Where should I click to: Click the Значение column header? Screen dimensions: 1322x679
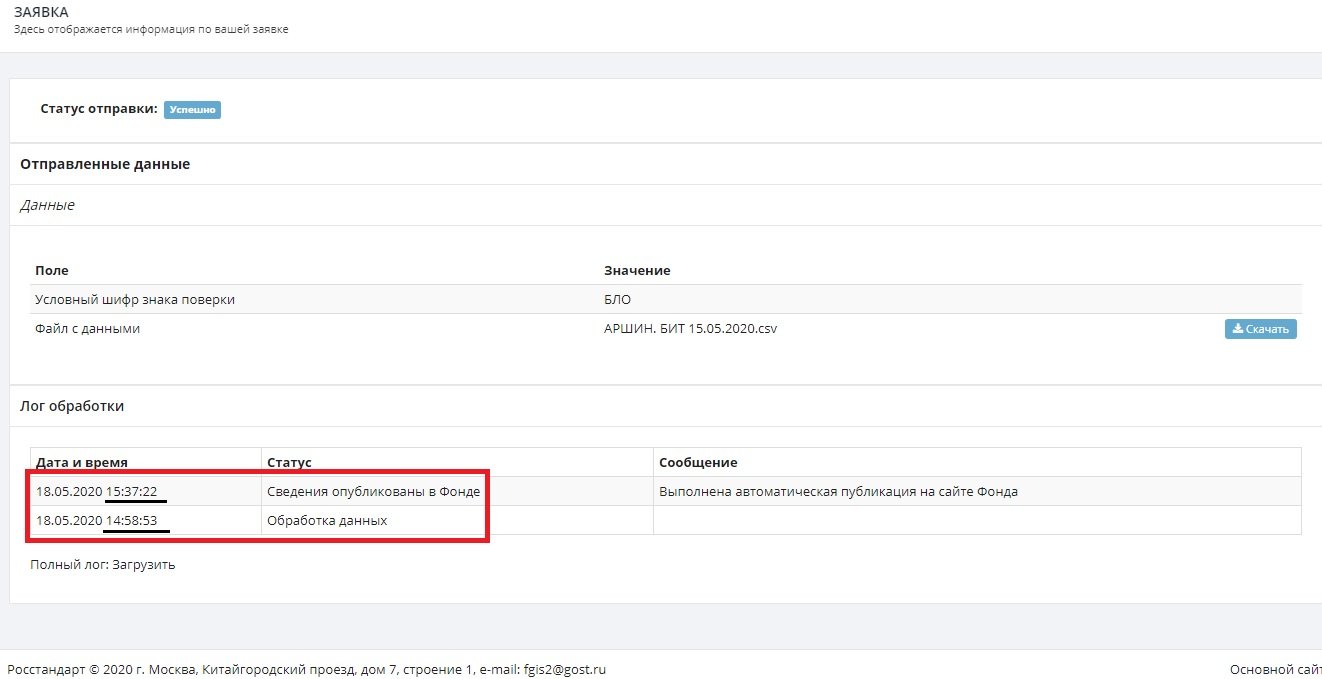[637, 271]
